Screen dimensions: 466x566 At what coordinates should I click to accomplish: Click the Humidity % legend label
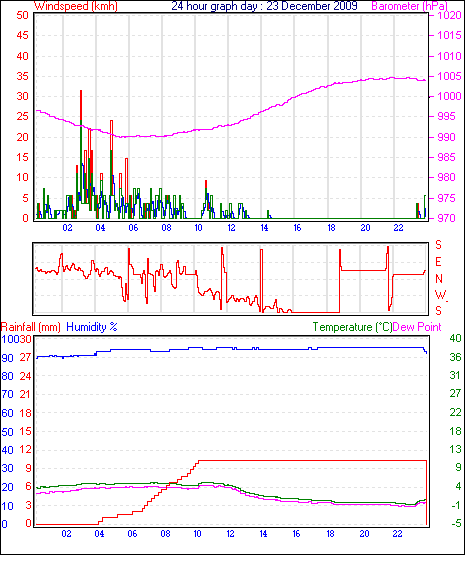tap(92, 327)
